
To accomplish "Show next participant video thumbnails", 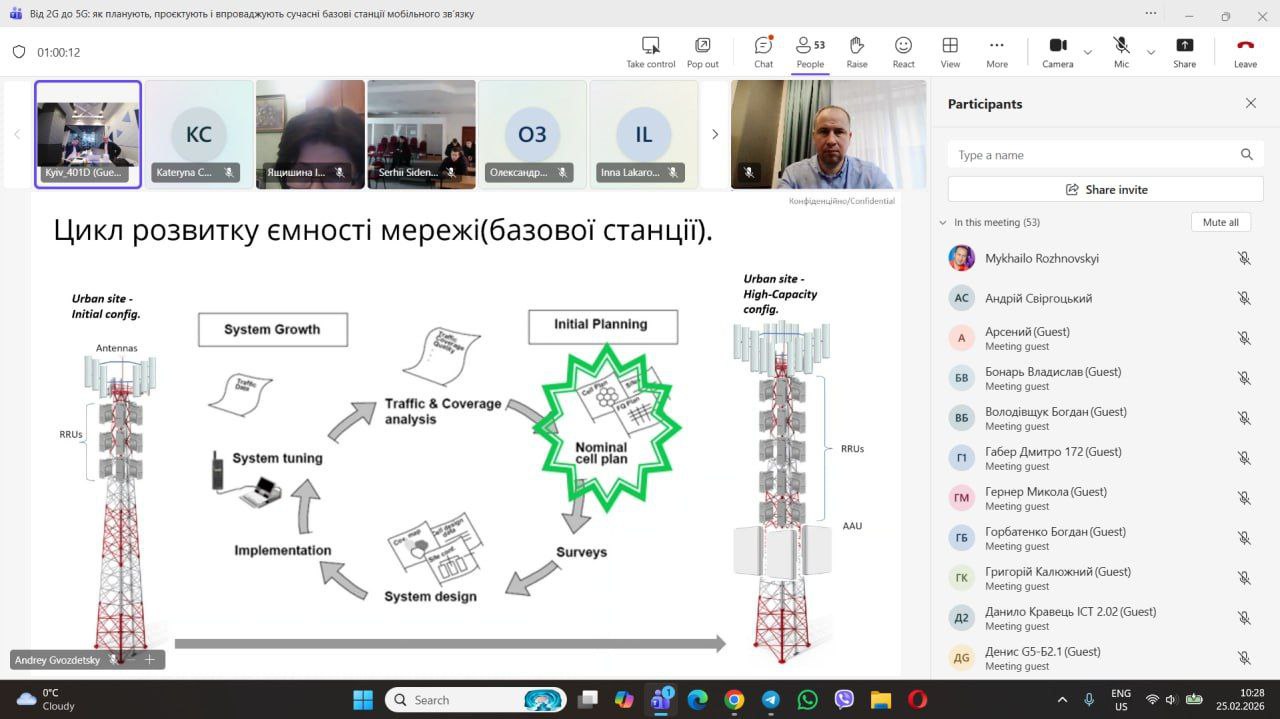I will (x=714, y=134).
